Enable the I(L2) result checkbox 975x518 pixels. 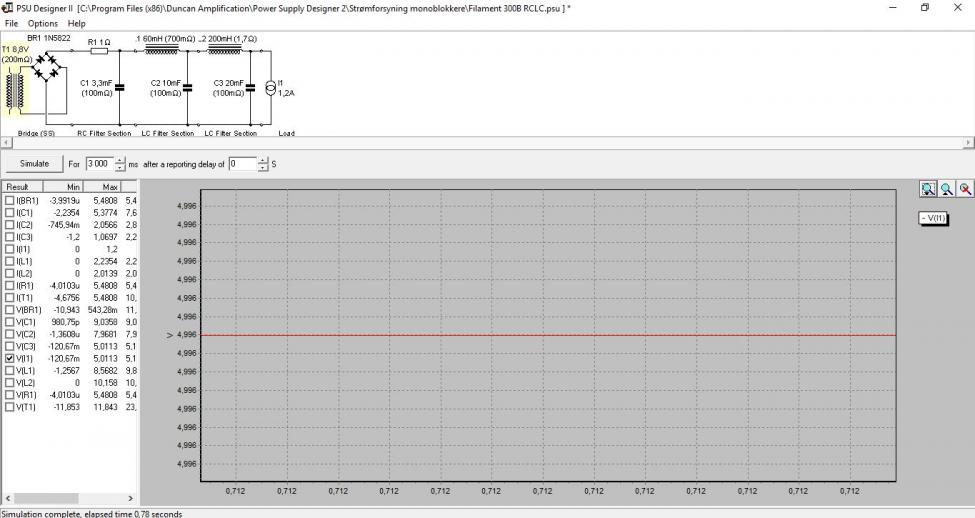tap(9, 274)
